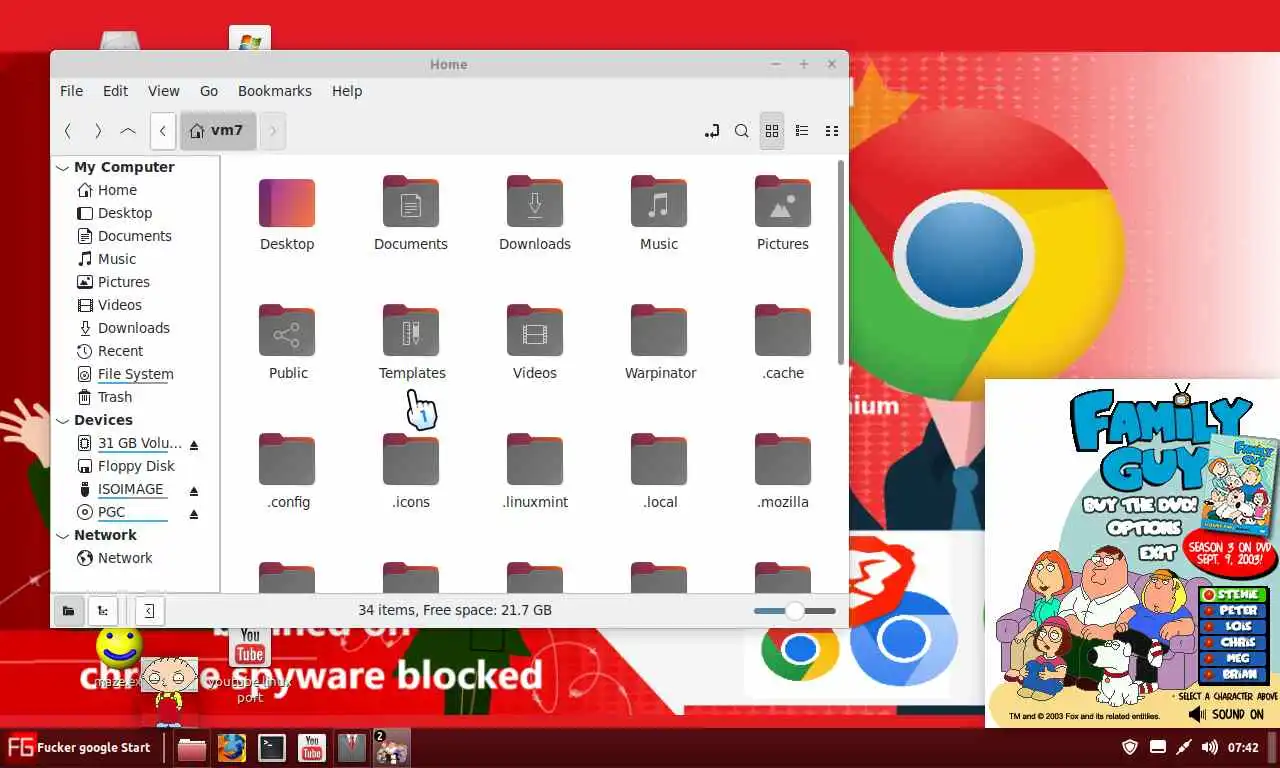Click the vm7 path button
Viewport: 1280px width, 768px height.
218,131
